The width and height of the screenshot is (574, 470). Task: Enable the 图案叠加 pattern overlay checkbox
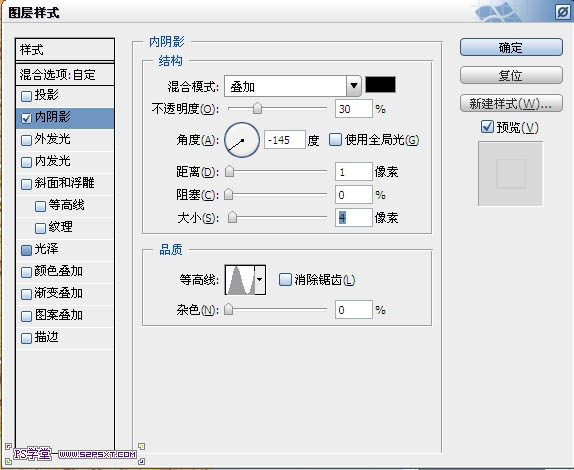[26, 316]
